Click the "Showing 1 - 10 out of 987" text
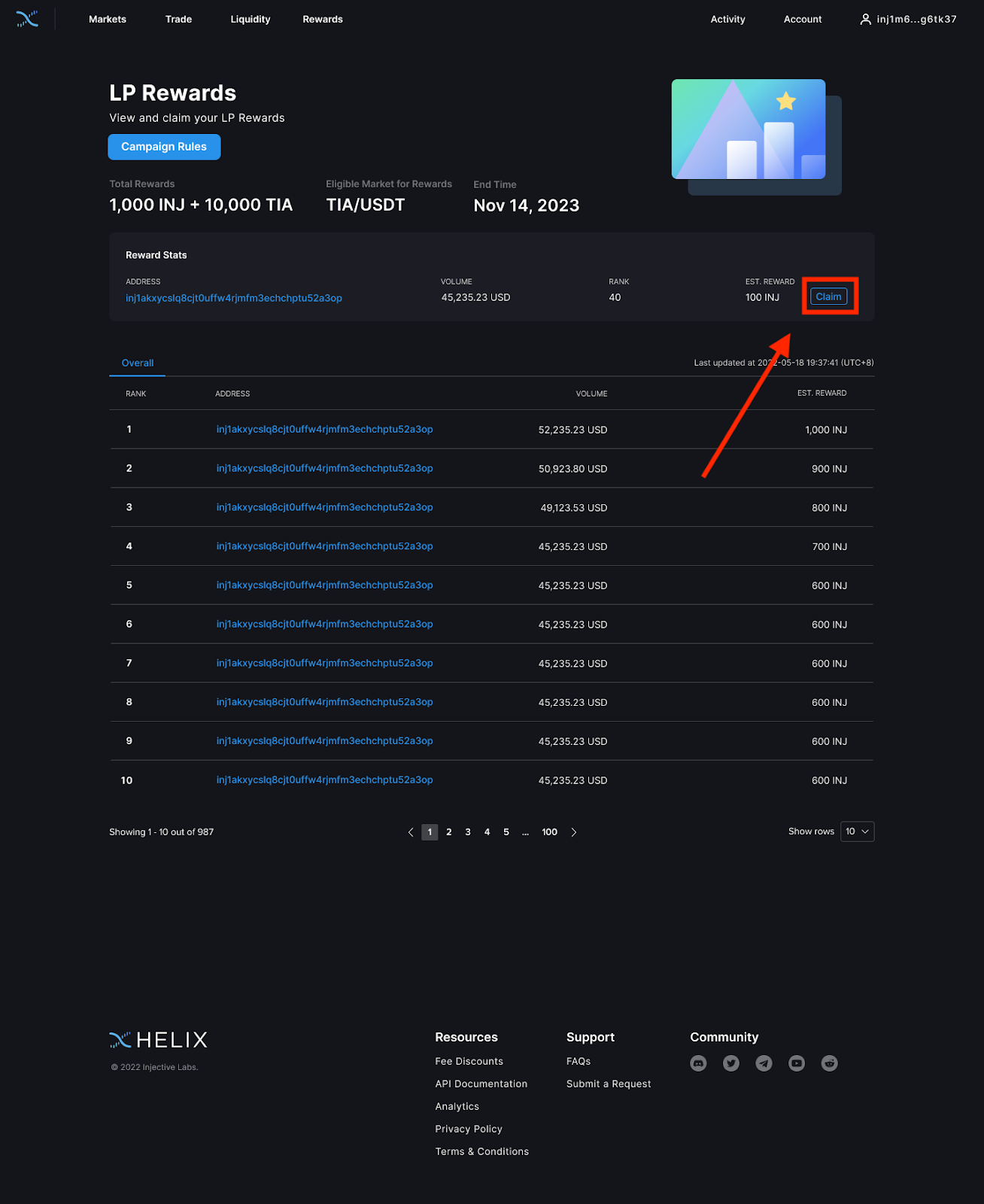Viewport: 984px width, 1204px height. pos(162,832)
